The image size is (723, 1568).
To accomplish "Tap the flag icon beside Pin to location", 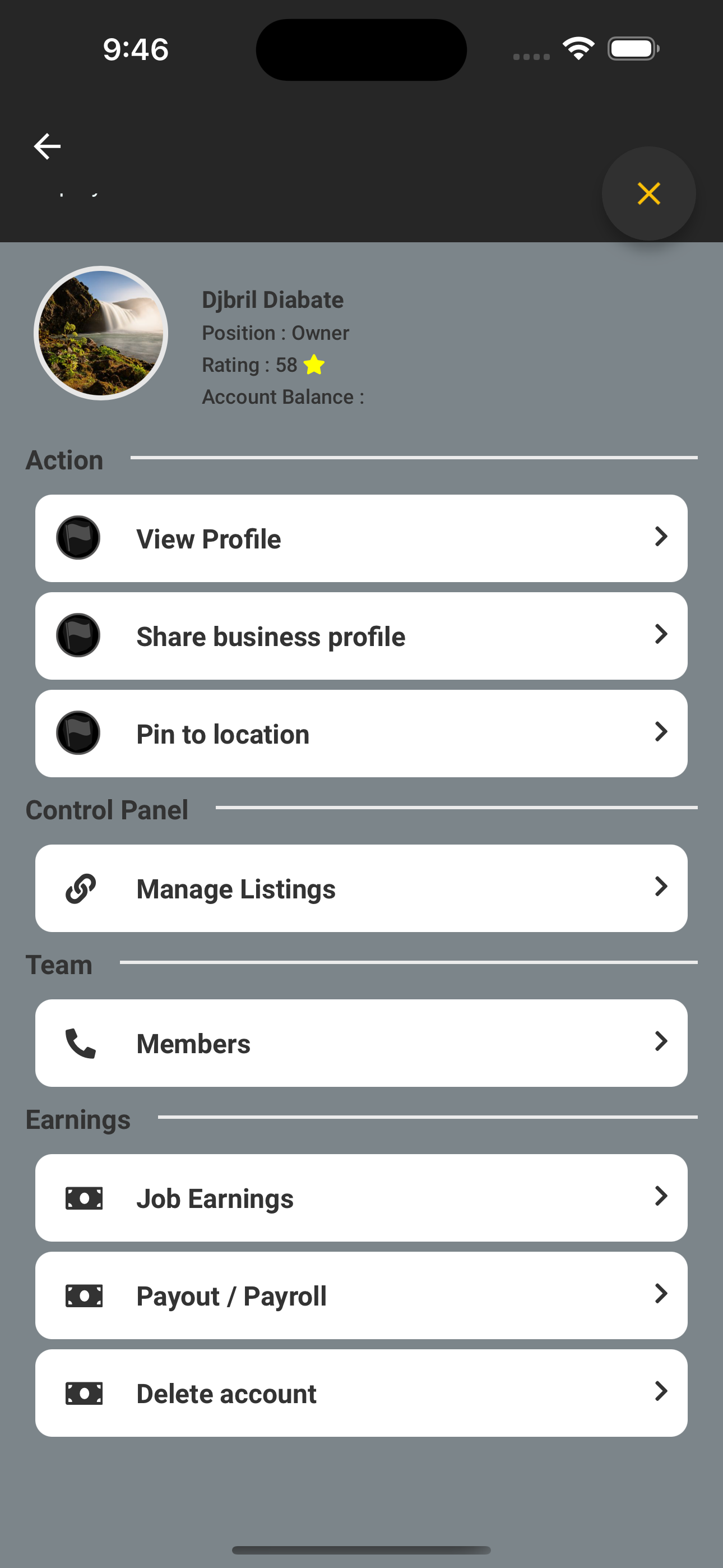I will click(x=78, y=733).
